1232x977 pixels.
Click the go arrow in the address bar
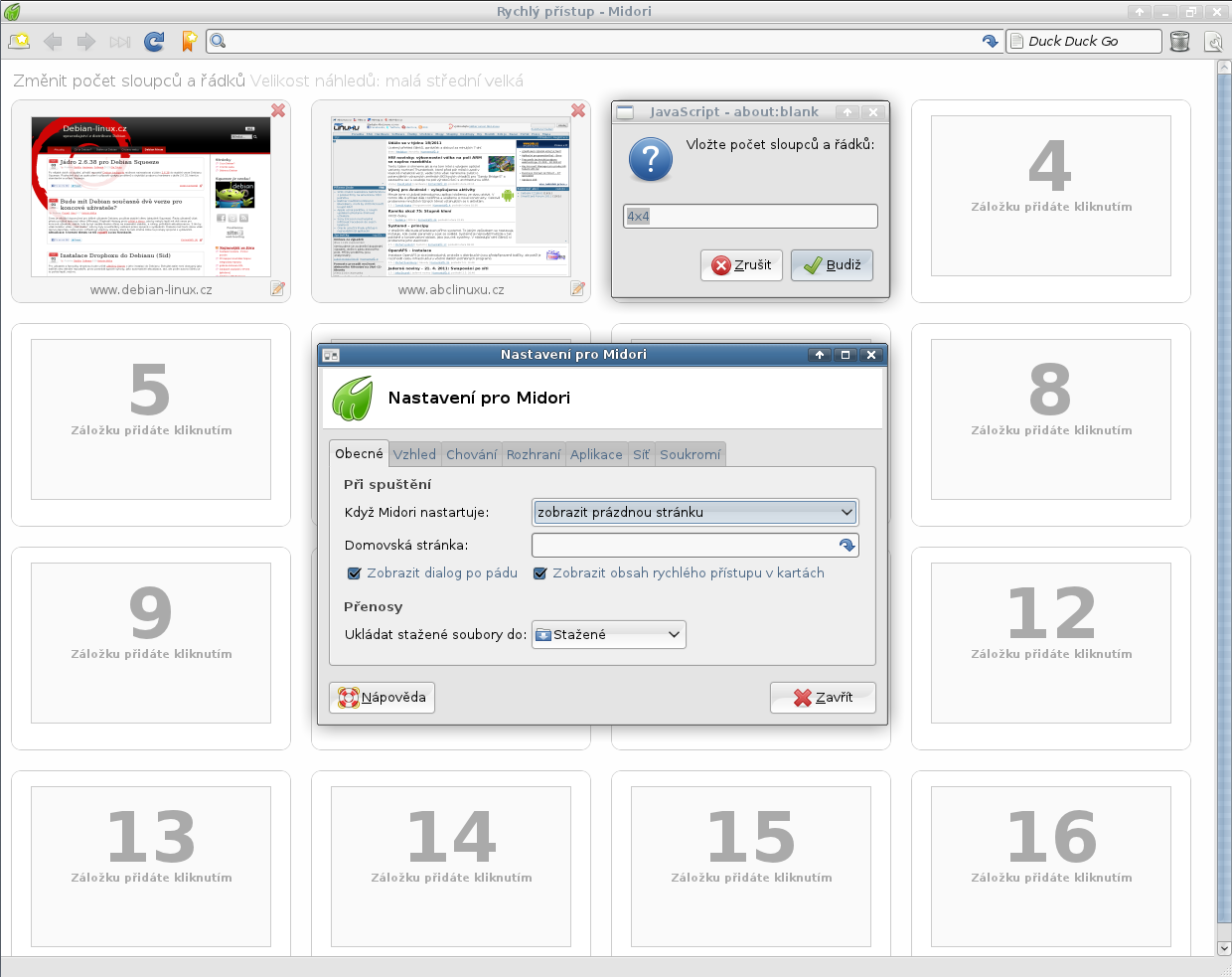click(x=990, y=41)
